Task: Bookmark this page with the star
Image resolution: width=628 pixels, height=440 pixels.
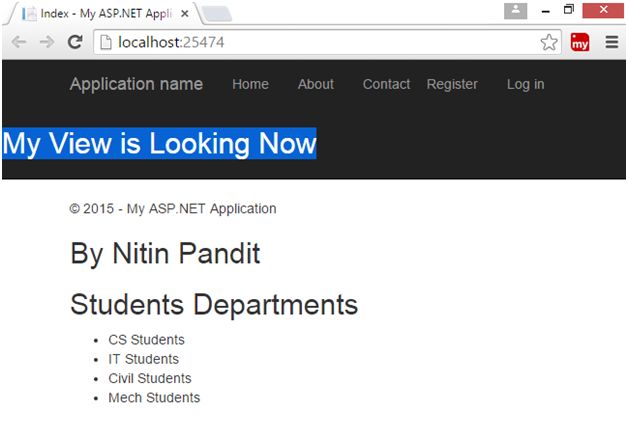Action: coord(549,42)
